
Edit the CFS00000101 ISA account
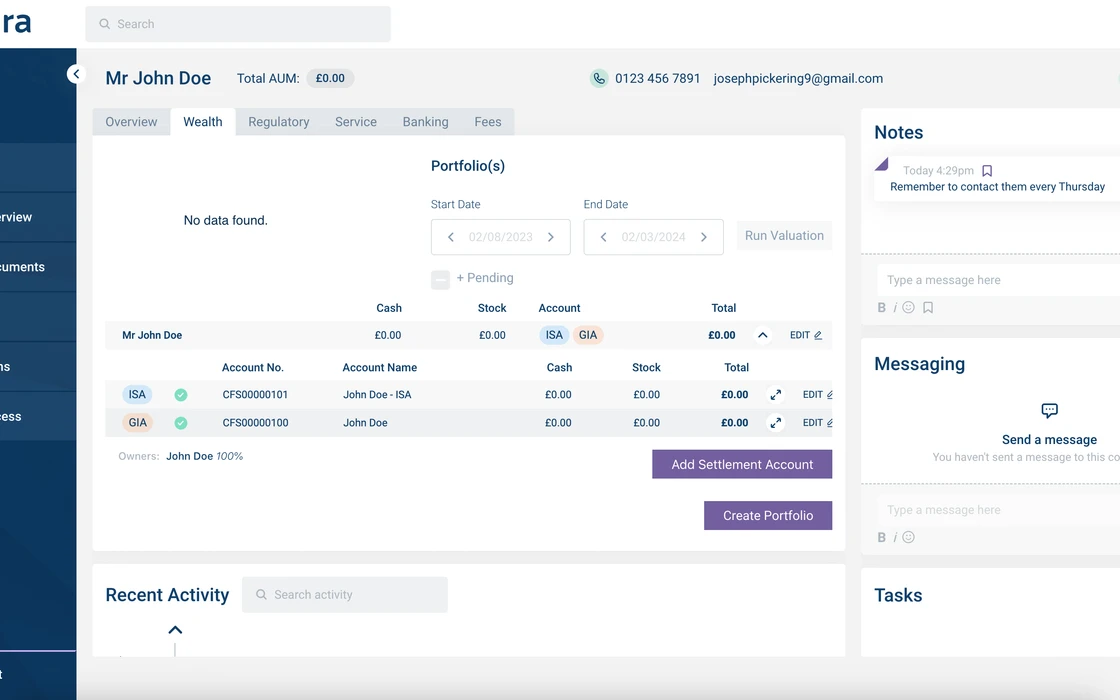pyautogui.click(x=818, y=394)
